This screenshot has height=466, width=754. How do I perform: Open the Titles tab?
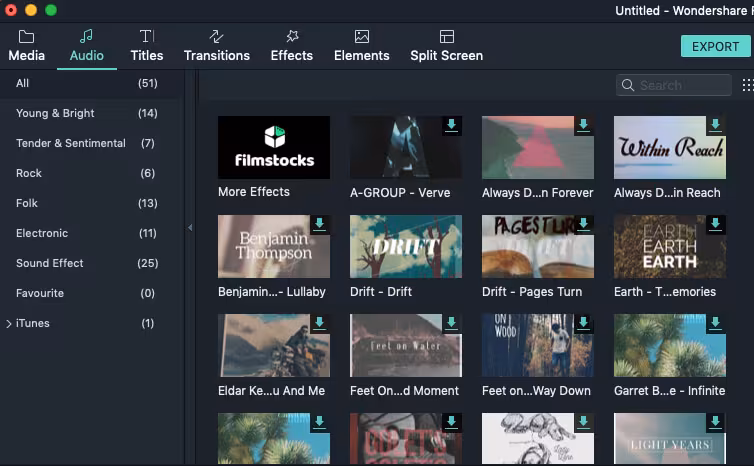(x=147, y=46)
